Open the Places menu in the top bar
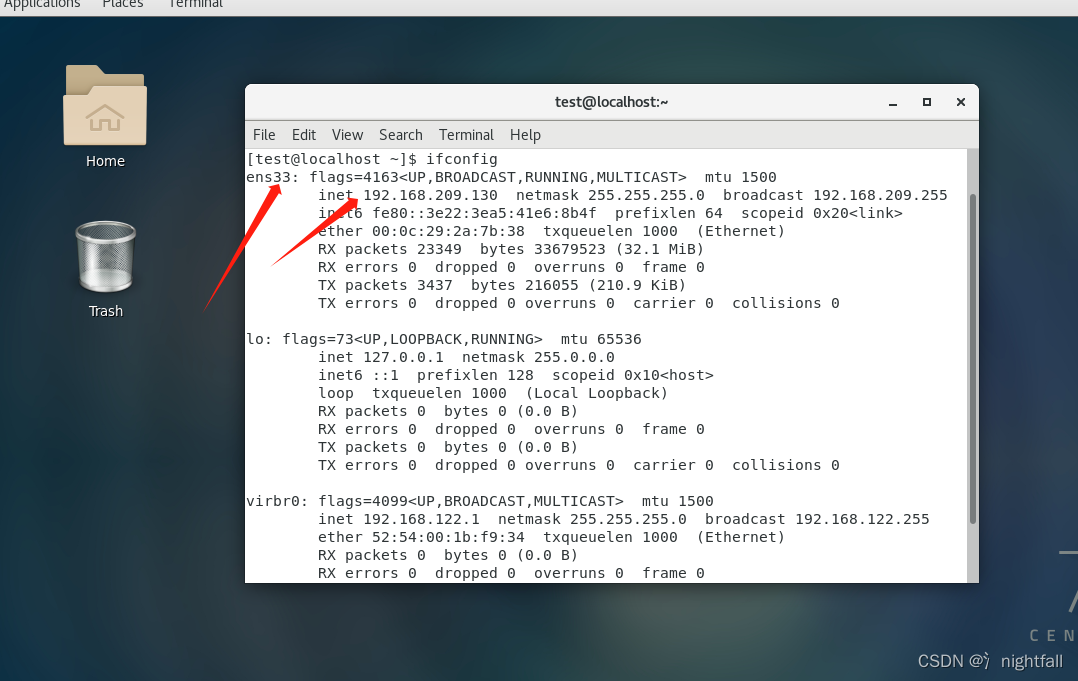The height and width of the screenshot is (681, 1078). [x=122, y=6]
